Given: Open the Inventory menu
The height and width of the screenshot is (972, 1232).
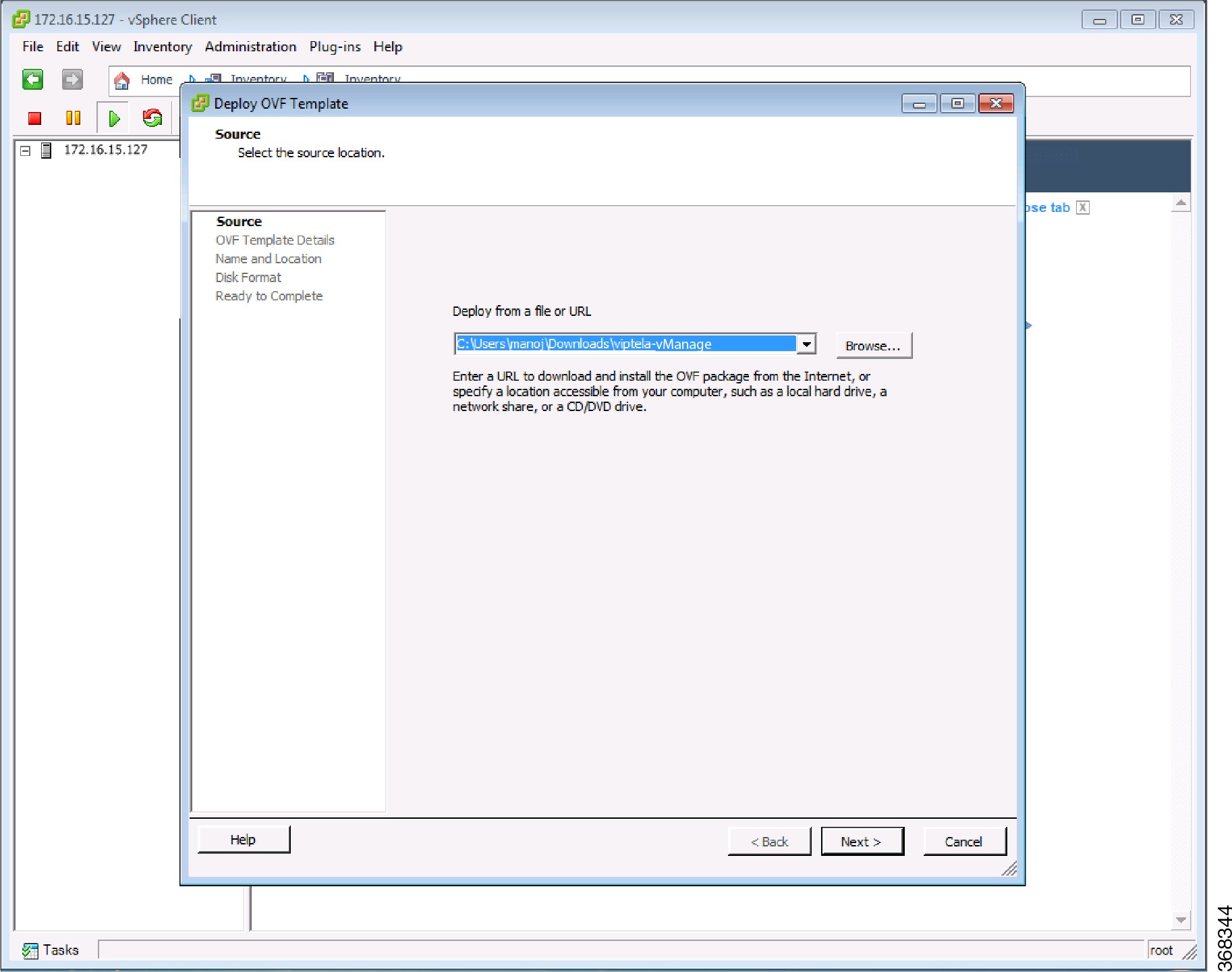Looking at the screenshot, I should pyautogui.click(x=163, y=47).
